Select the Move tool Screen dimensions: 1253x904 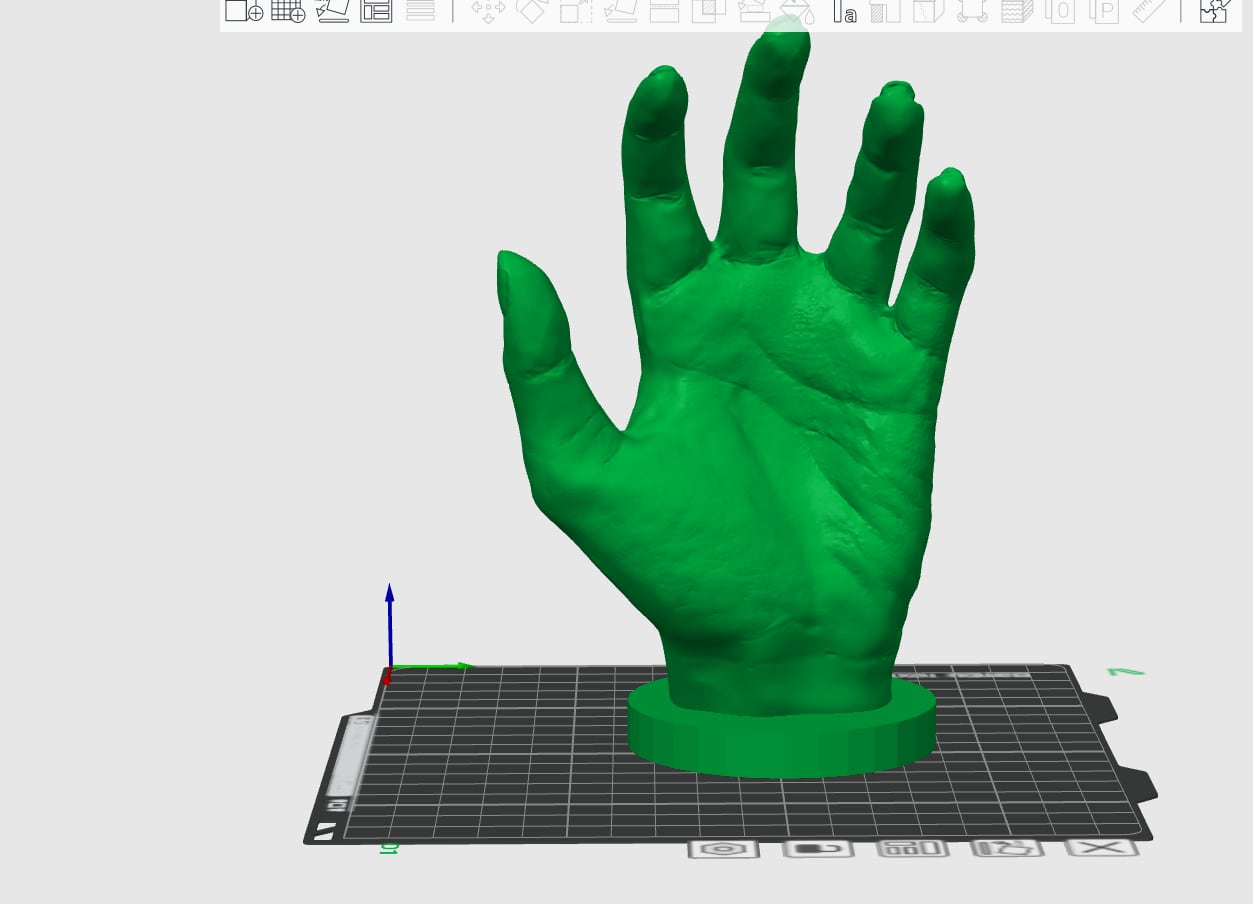(488, 11)
